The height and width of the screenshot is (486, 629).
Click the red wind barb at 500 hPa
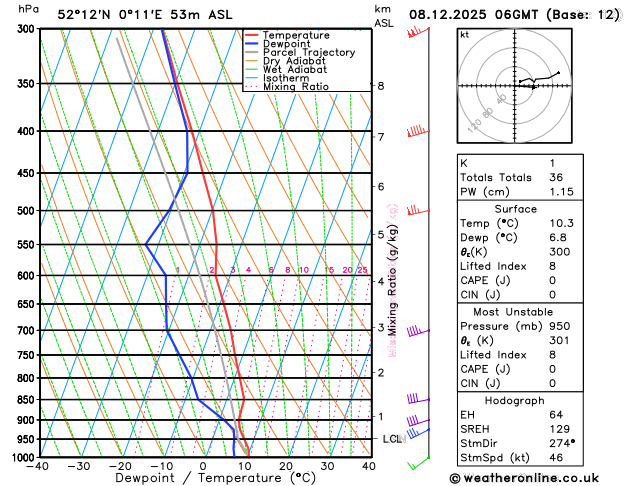418,210
